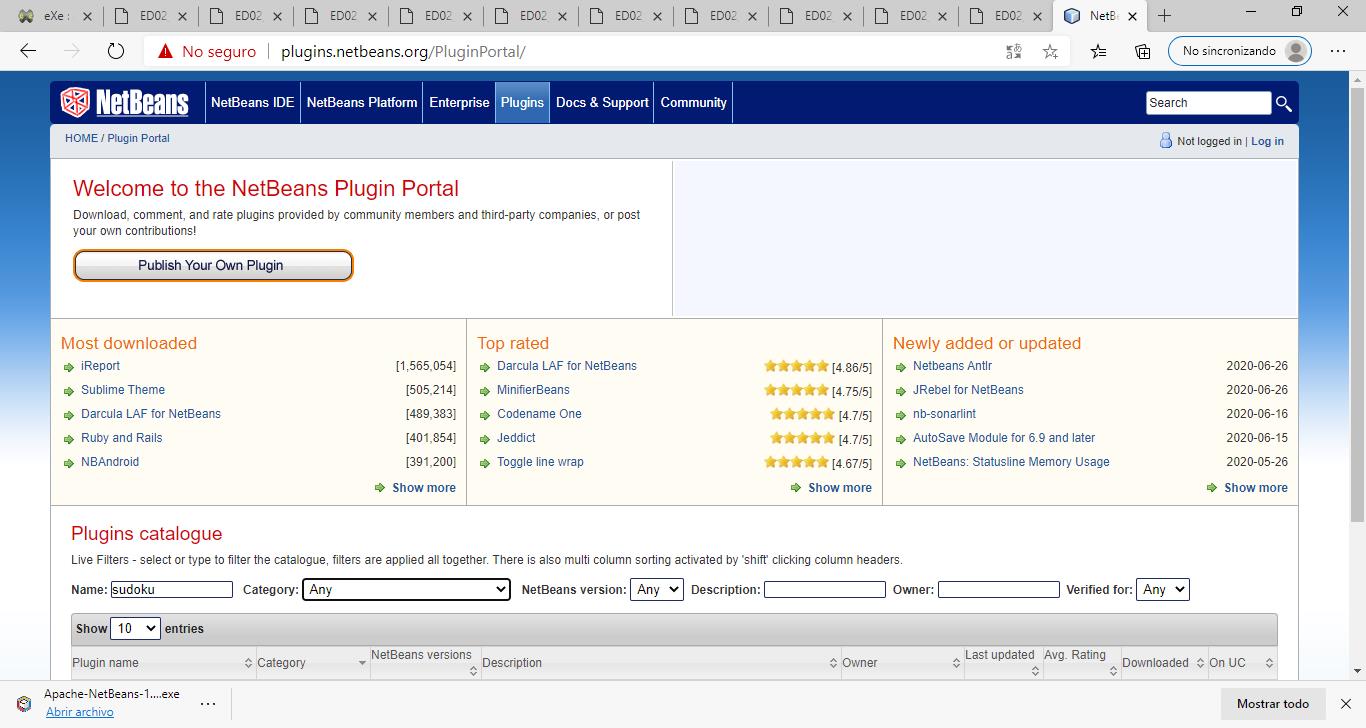Open NBAndroid plugin link
1366x728 pixels.
[x=110, y=462]
